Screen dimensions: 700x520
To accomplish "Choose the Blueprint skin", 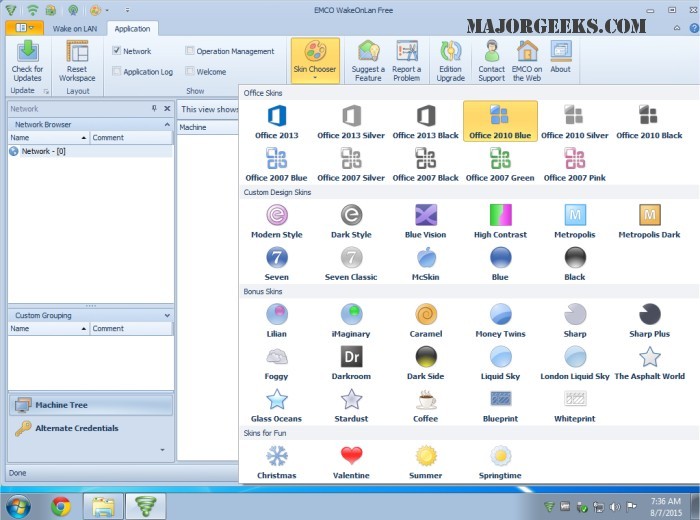I will coord(500,406).
